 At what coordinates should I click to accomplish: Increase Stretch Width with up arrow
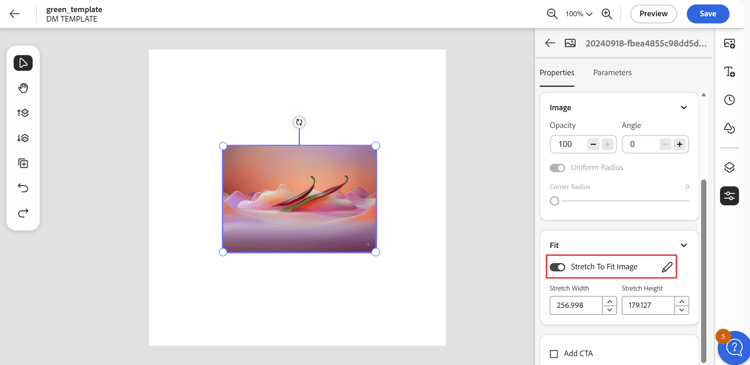pos(609,301)
